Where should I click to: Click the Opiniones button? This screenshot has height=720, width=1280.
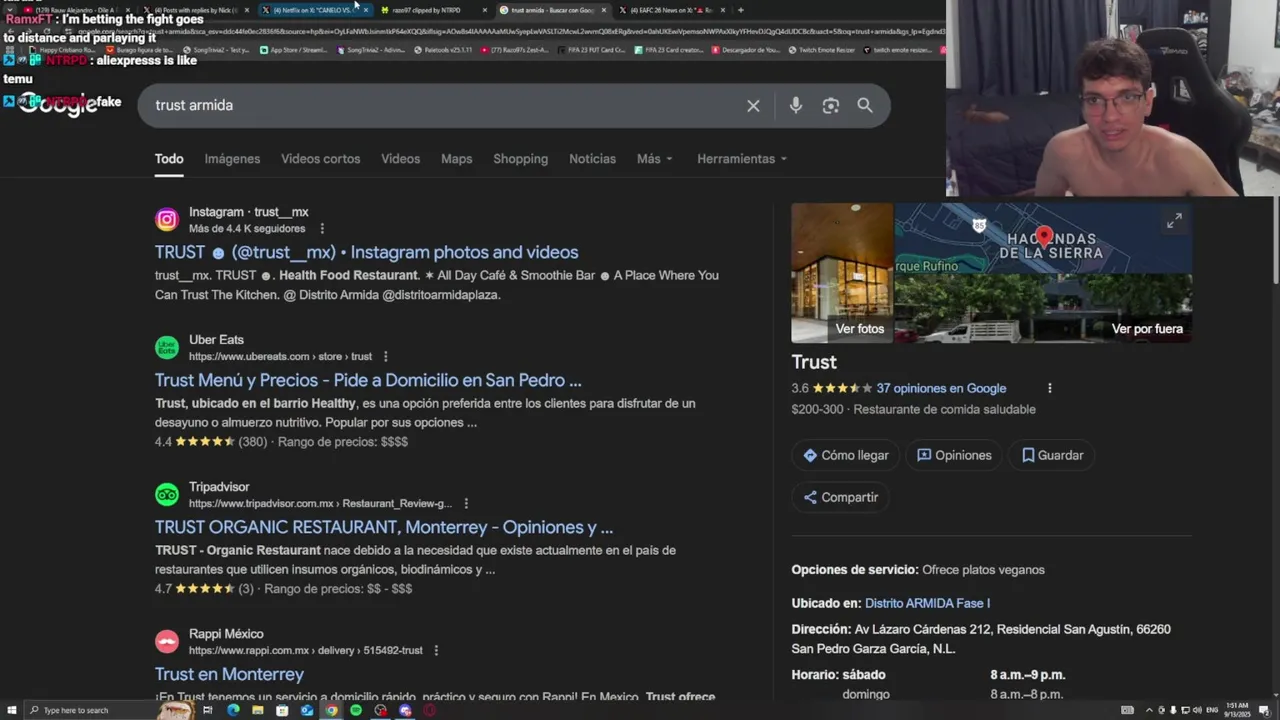coord(954,455)
